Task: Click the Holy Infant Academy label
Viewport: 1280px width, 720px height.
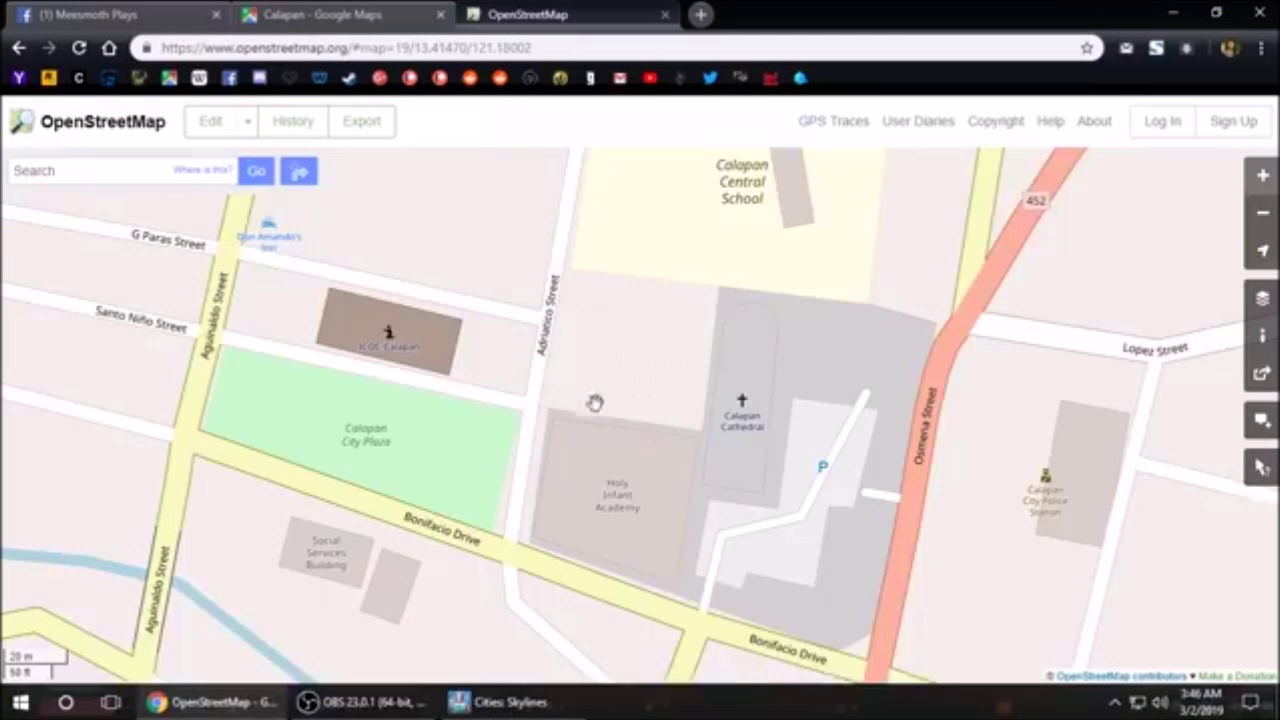Action: tap(617, 495)
